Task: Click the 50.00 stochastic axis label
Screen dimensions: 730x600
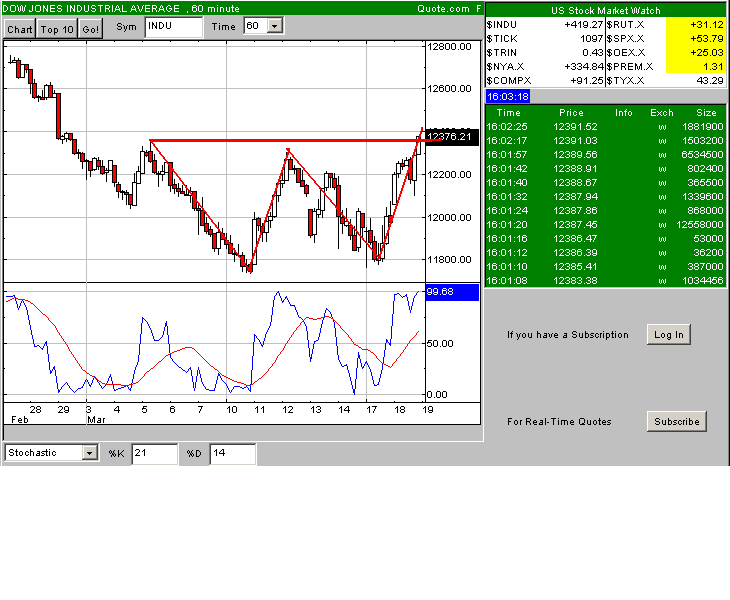Action: click(x=440, y=344)
